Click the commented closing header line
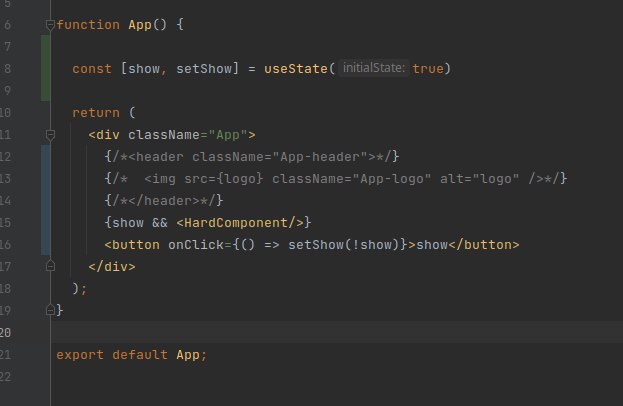 [x=164, y=201]
